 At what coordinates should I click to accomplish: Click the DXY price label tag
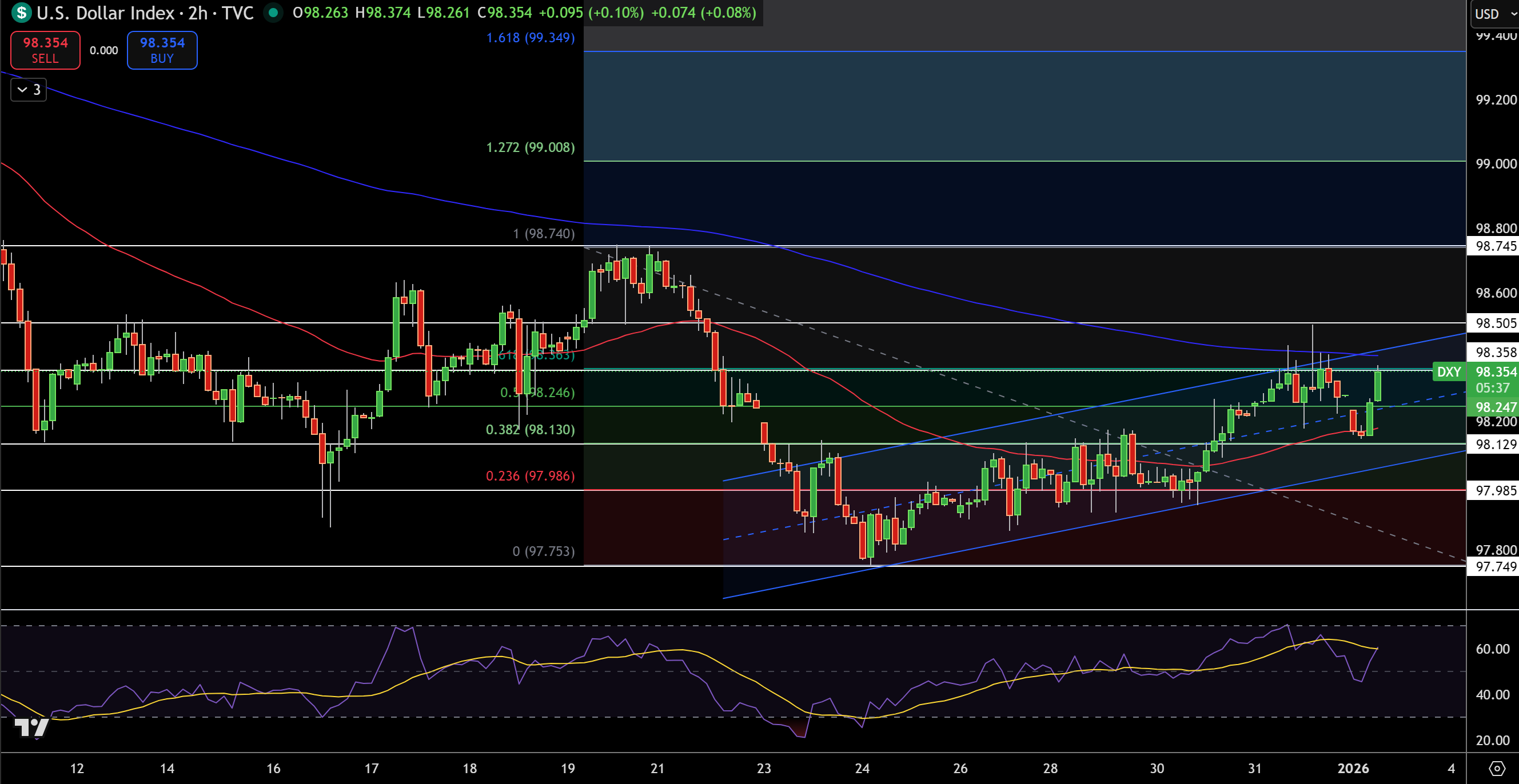pyautogui.click(x=1449, y=372)
